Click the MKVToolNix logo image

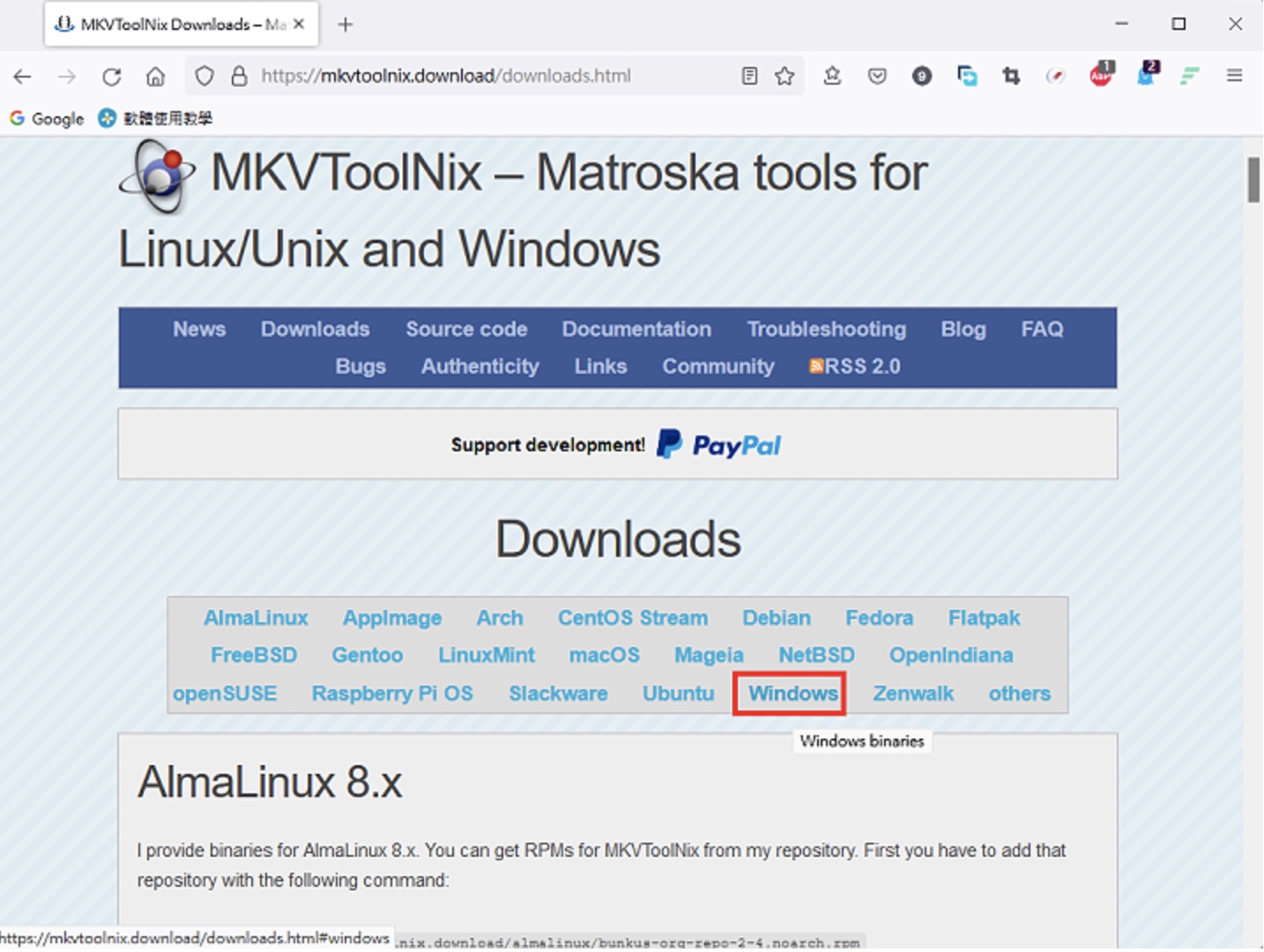click(x=157, y=176)
